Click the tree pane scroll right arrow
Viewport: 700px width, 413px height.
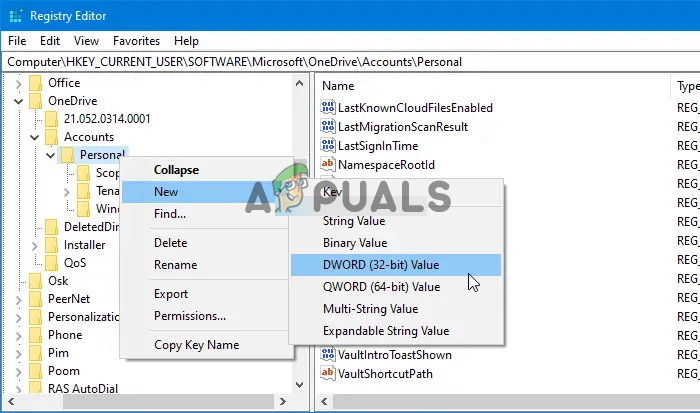pos(282,401)
